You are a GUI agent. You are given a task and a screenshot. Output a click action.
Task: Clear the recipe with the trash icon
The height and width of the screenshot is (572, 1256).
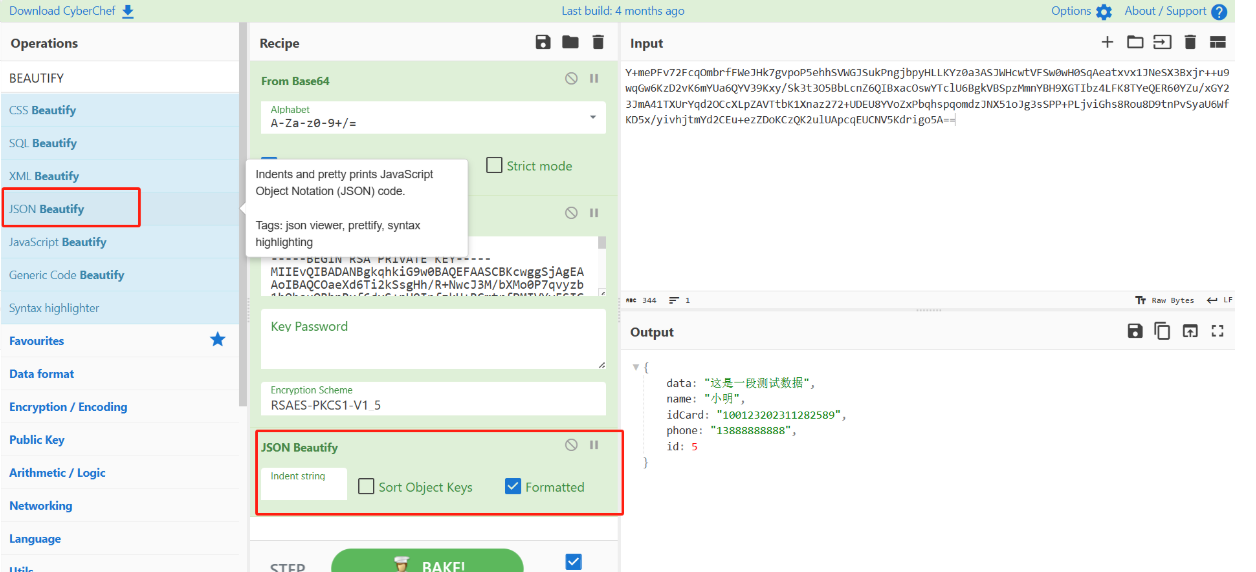click(x=598, y=42)
